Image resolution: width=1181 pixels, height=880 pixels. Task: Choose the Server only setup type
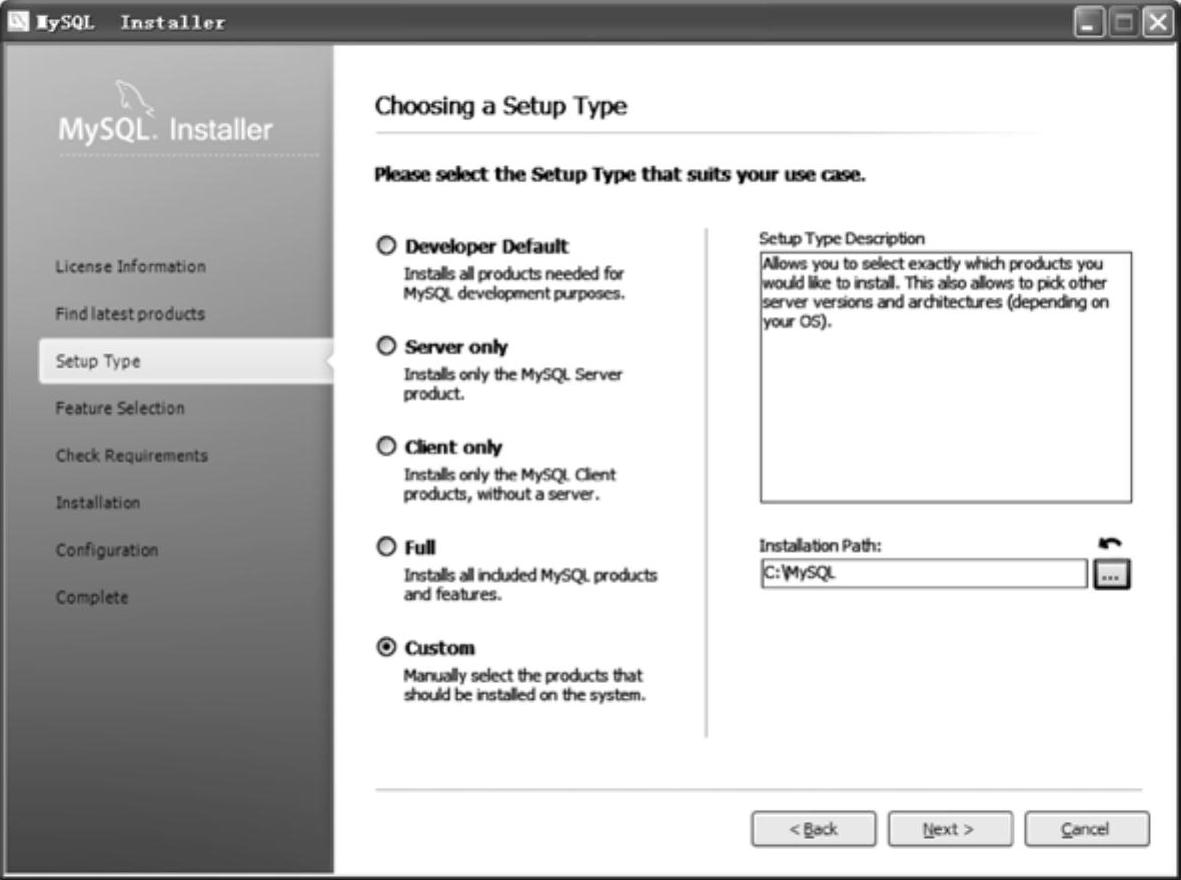(x=386, y=346)
